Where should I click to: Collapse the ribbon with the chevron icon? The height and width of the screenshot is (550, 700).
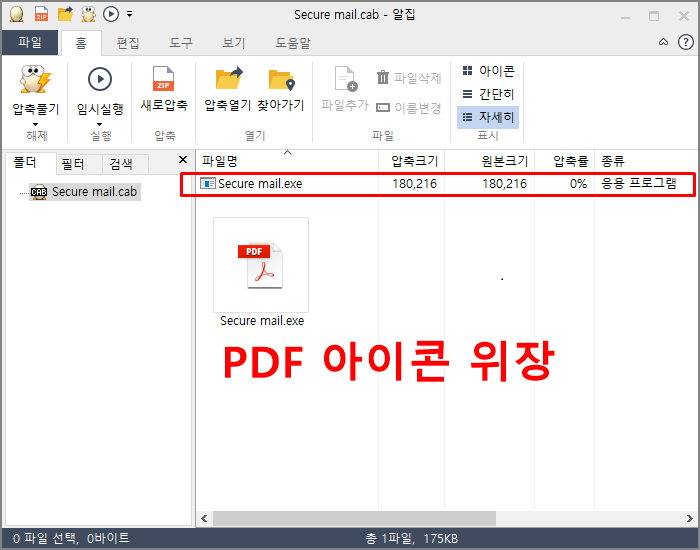pyautogui.click(x=663, y=42)
